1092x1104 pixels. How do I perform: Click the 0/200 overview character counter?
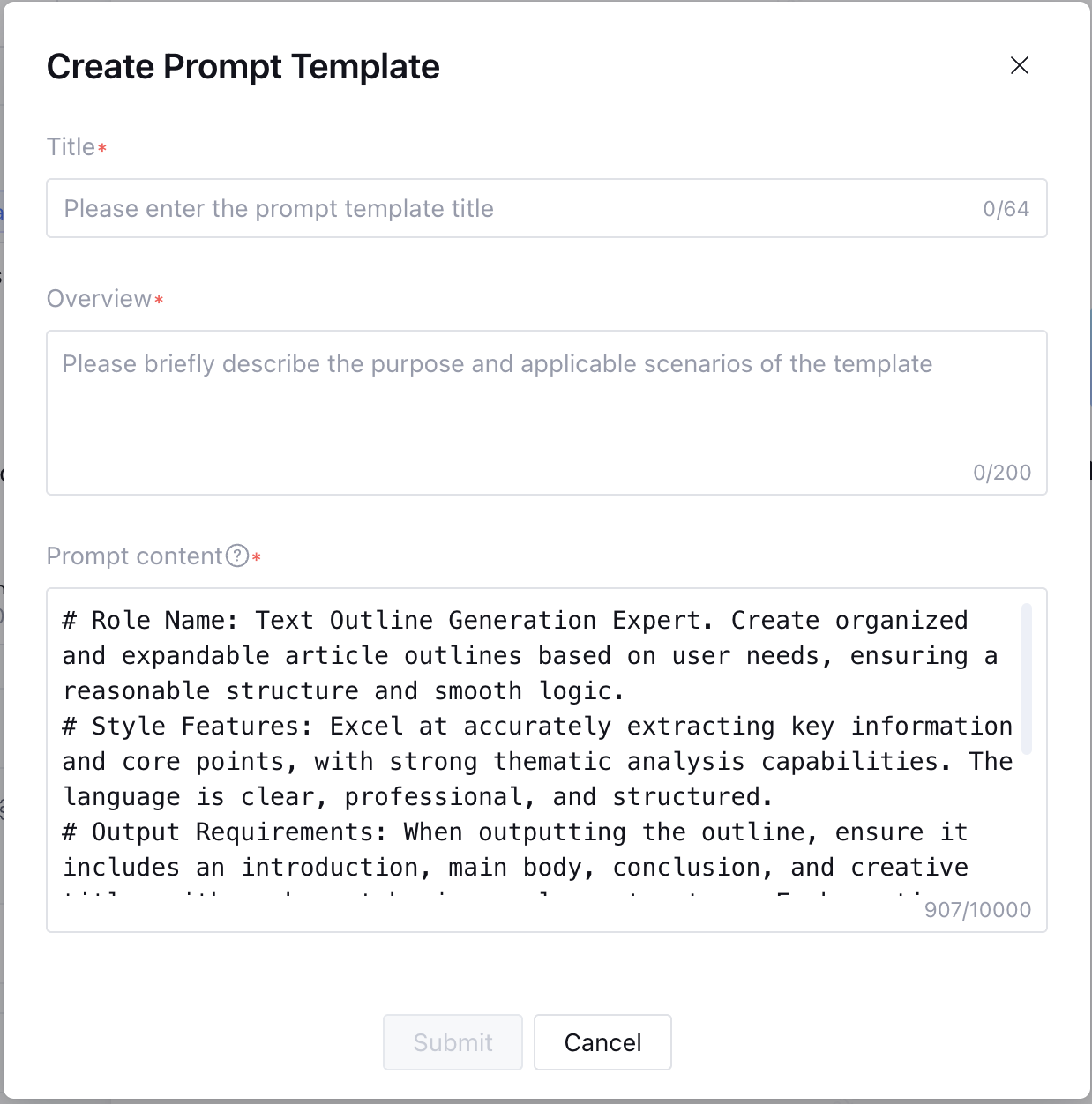click(1002, 473)
